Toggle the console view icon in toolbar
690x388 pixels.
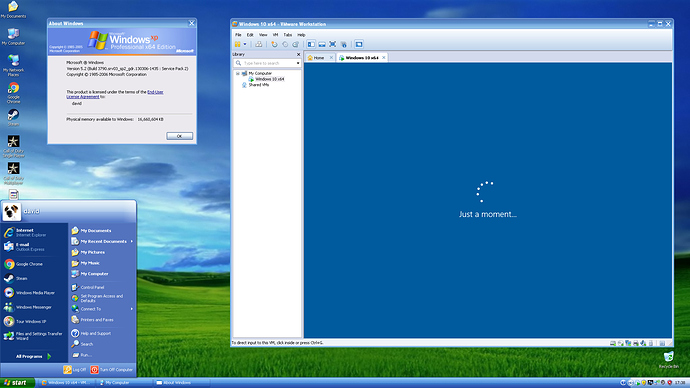359,44
